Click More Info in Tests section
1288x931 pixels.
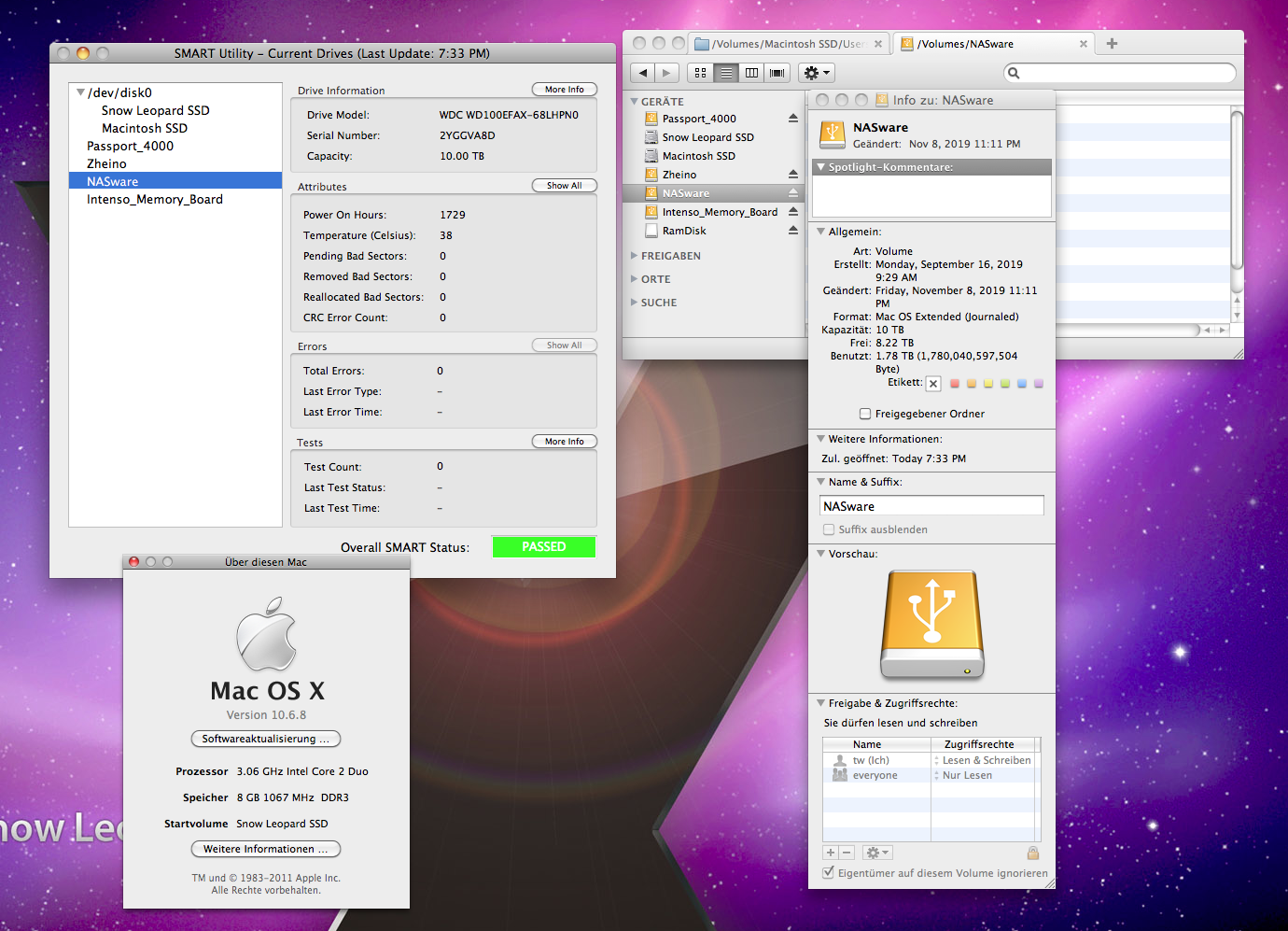[x=565, y=442]
